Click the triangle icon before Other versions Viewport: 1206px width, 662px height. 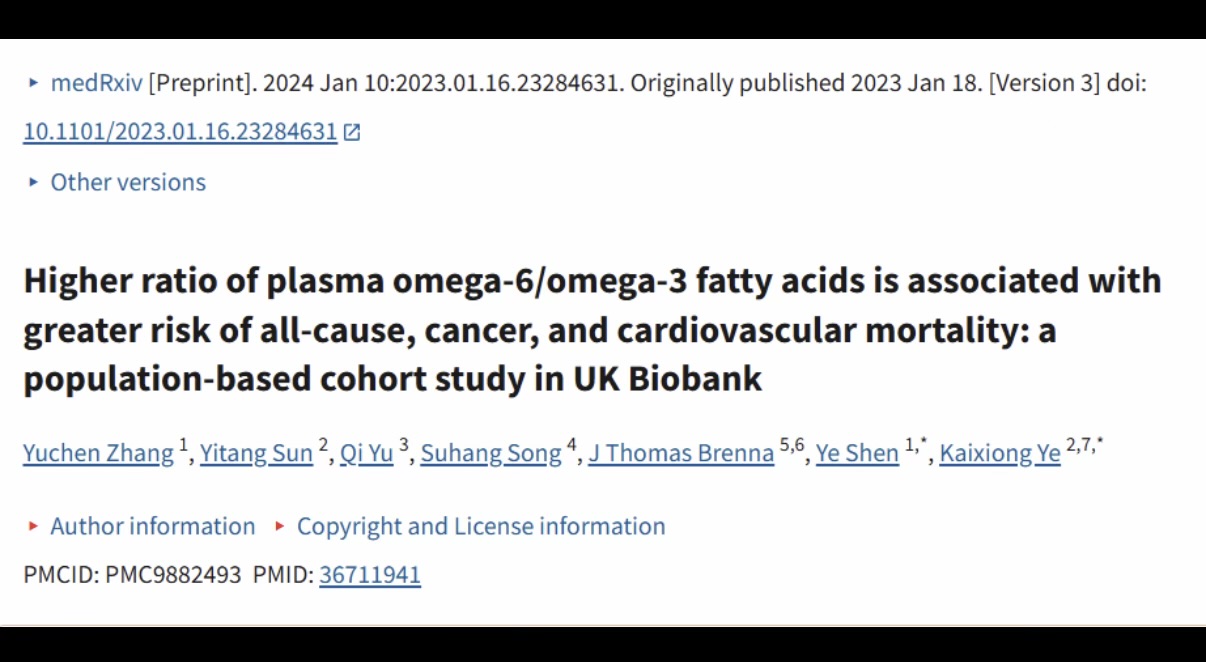point(33,182)
